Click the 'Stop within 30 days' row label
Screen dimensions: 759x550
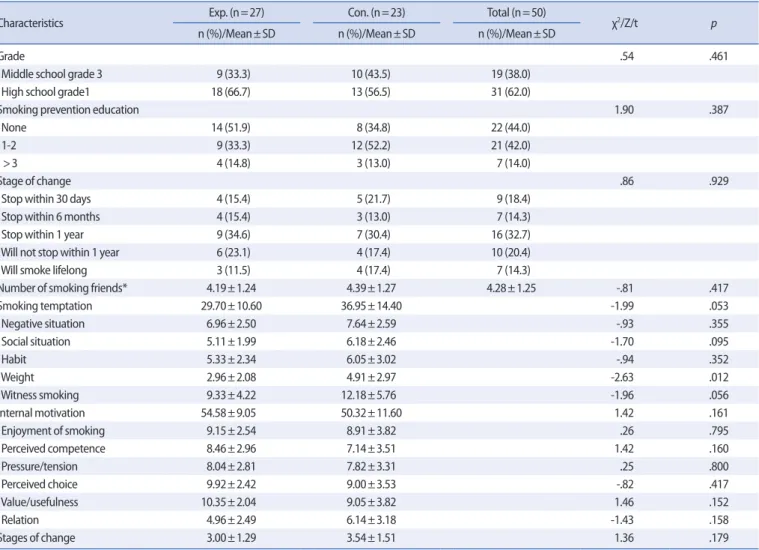46,199
